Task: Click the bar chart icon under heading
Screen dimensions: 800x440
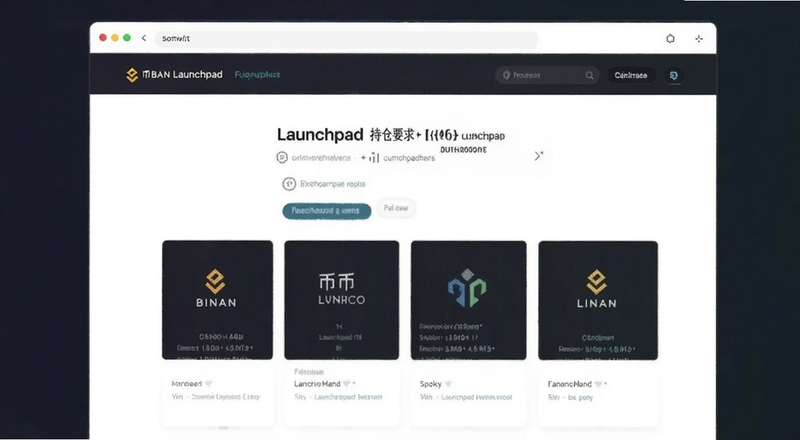Action: pyautogui.click(x=374, y=158)
